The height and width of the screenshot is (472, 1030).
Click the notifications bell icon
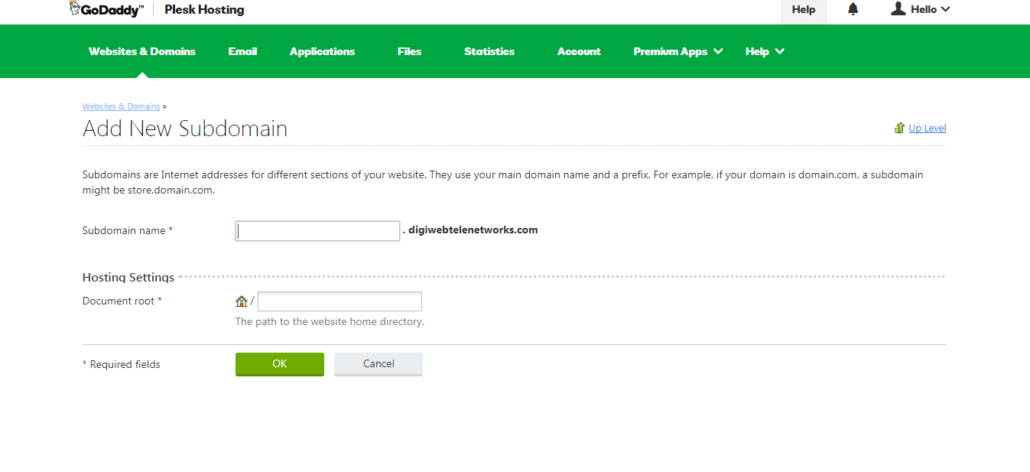tap(853, 9)
